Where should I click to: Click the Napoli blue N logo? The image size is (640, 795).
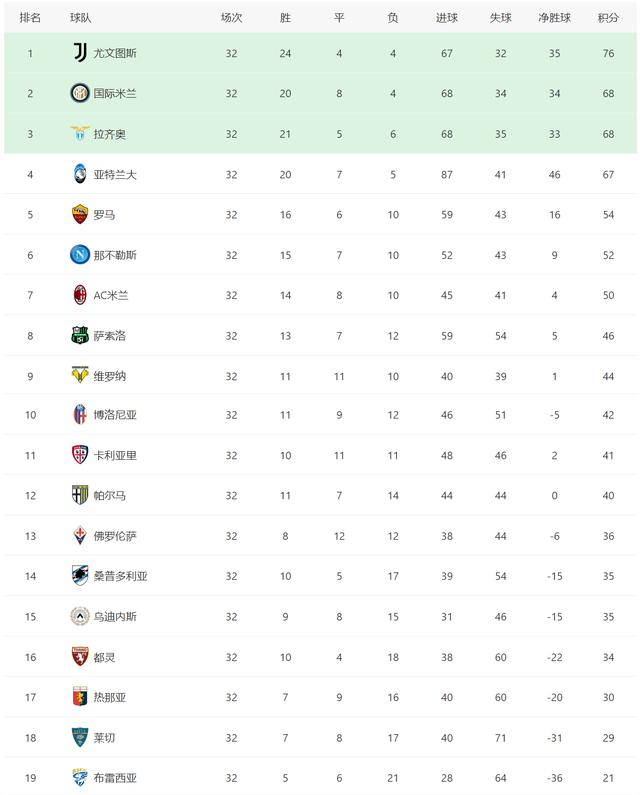[x=80, y=255]
